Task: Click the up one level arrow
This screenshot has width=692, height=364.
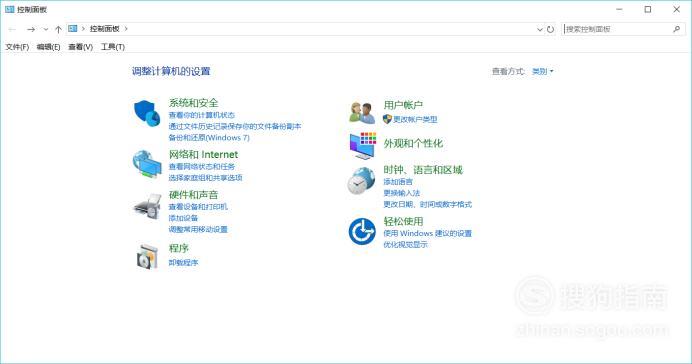Action: pyautogui.click(x=58, y=29)
